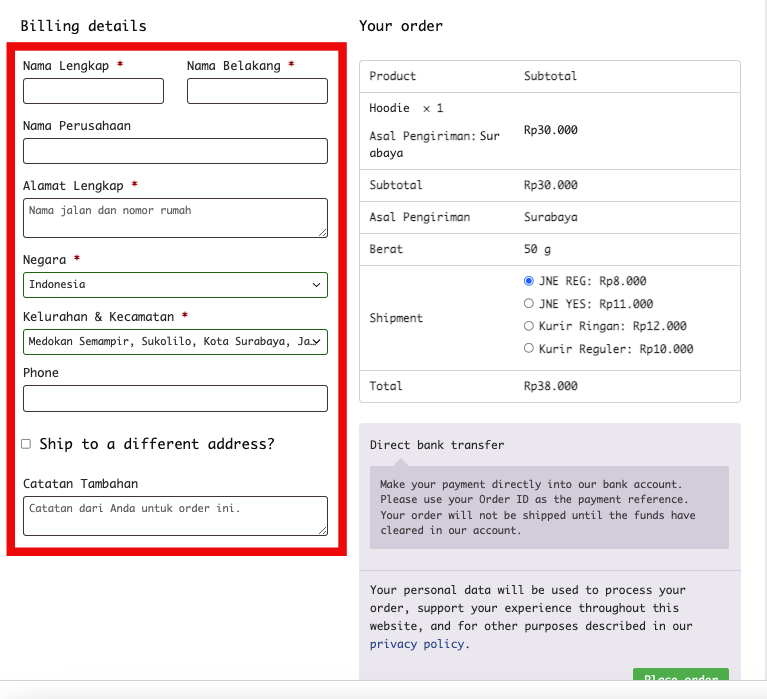The width and height of the screenshot is (767, 699).
Task: Click the Hoodie product name
Action: (389, 108)
